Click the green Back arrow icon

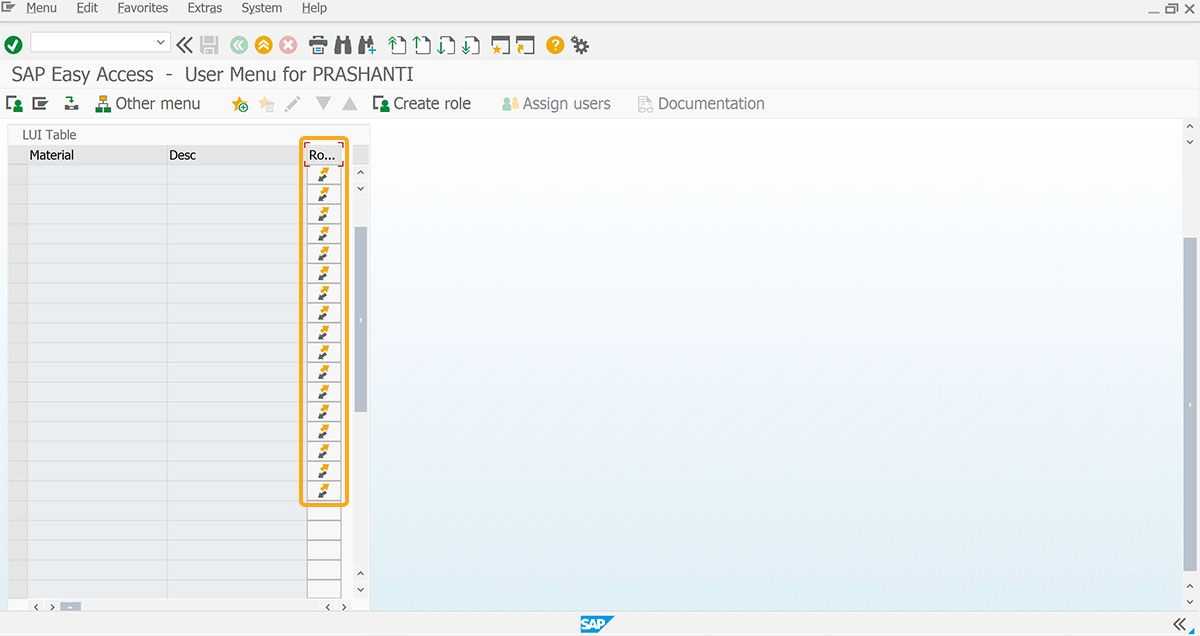click(x=238, y=45)
